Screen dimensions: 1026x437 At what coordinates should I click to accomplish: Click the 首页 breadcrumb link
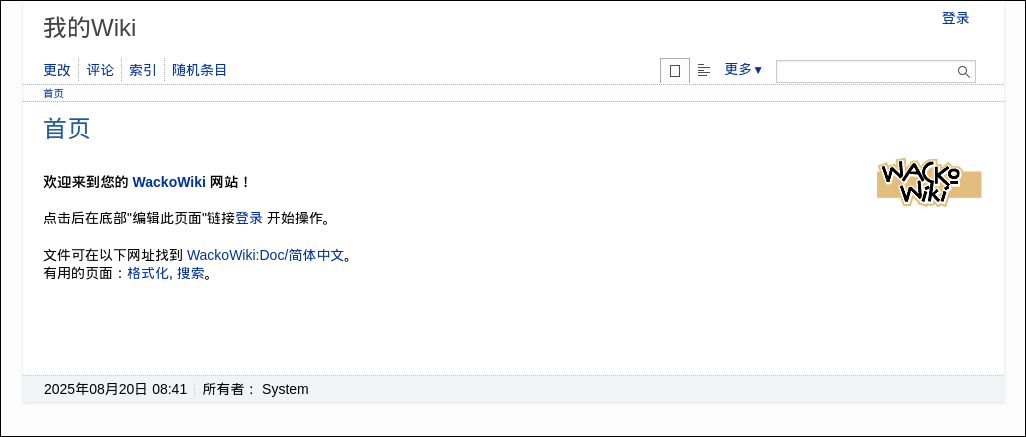[54, 94]
